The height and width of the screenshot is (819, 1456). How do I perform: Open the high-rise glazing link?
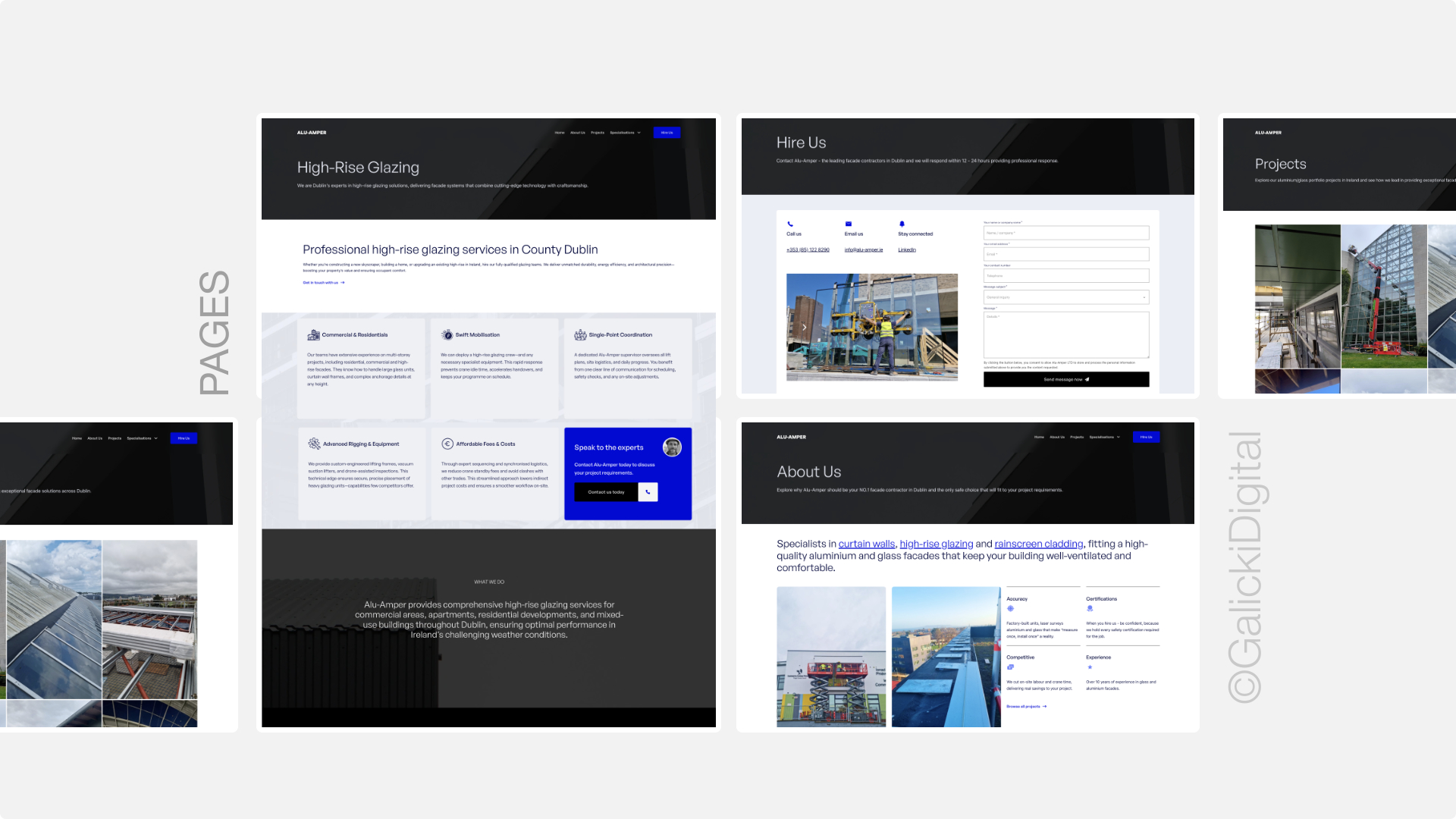coord(937,544)
